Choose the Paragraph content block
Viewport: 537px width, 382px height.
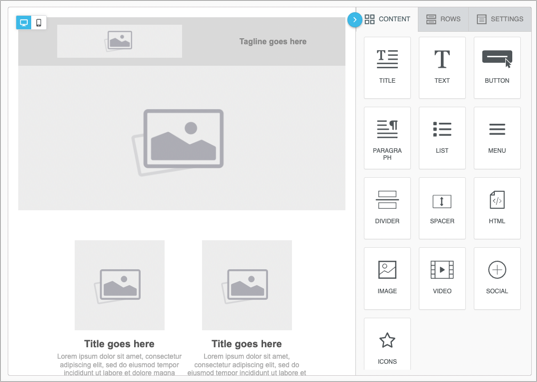coord(387,138)
